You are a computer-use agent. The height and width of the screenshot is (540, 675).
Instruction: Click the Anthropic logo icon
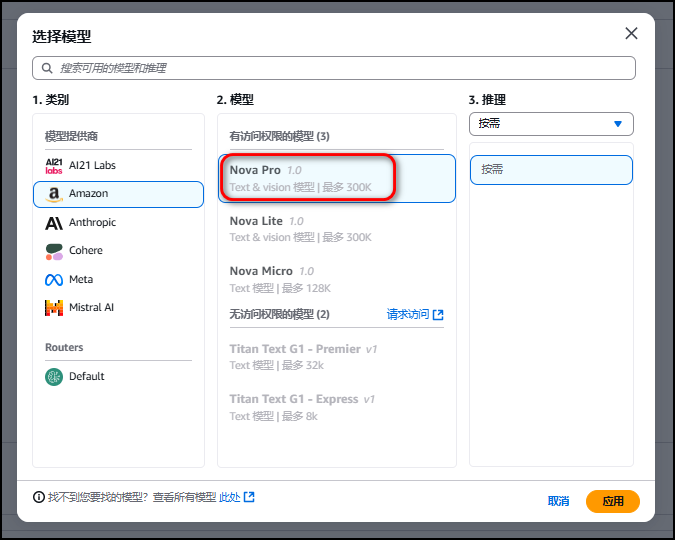click(x=54, y=223)
